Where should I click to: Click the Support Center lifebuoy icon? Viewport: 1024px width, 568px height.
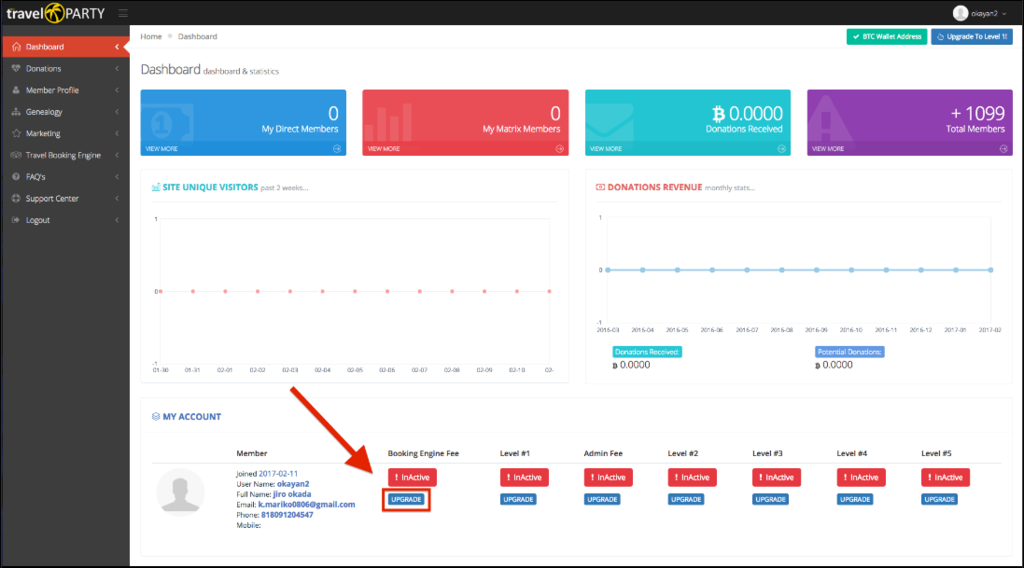(x=16, y=198)
